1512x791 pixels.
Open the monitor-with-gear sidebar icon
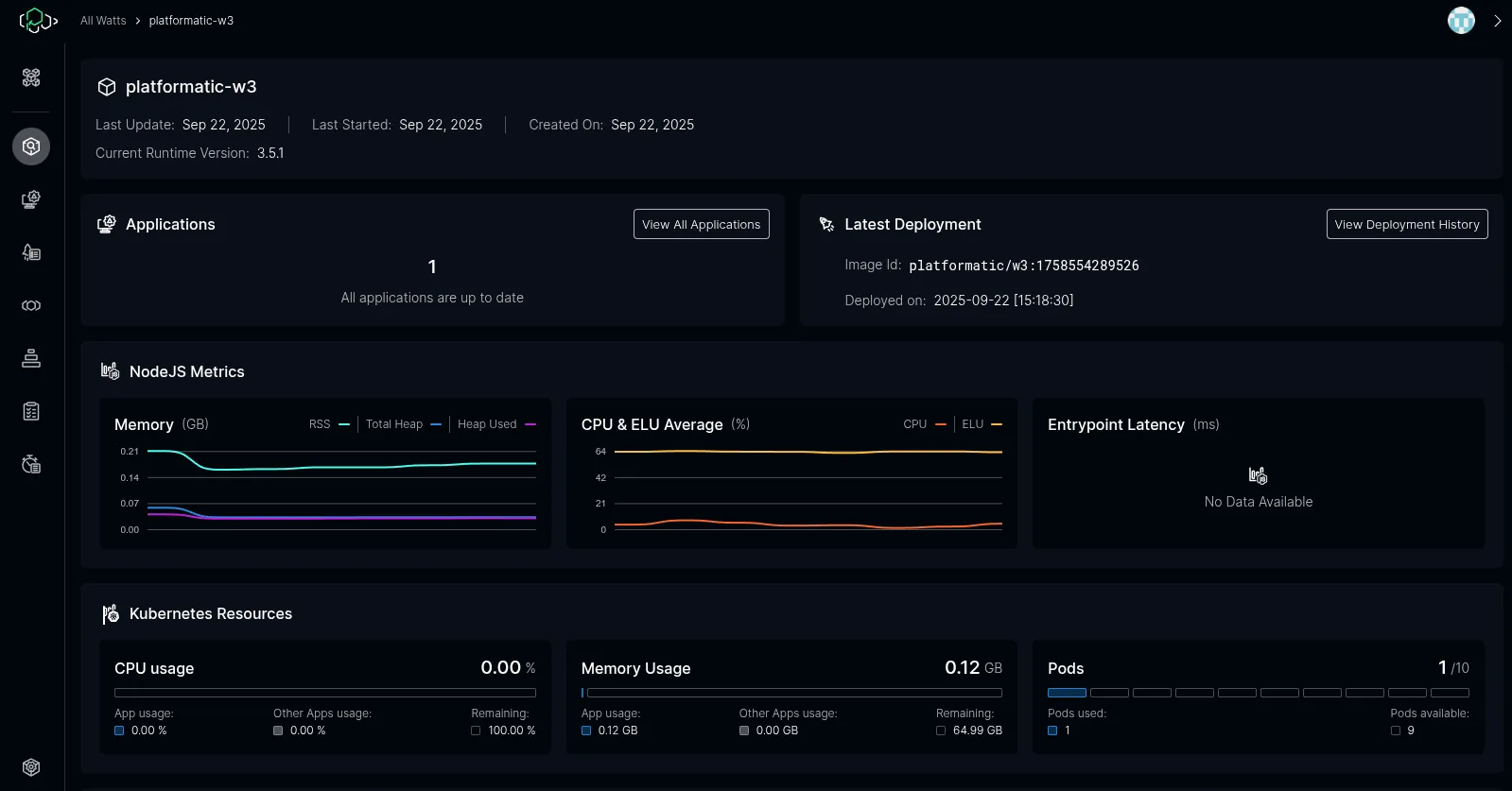(31, 199)
